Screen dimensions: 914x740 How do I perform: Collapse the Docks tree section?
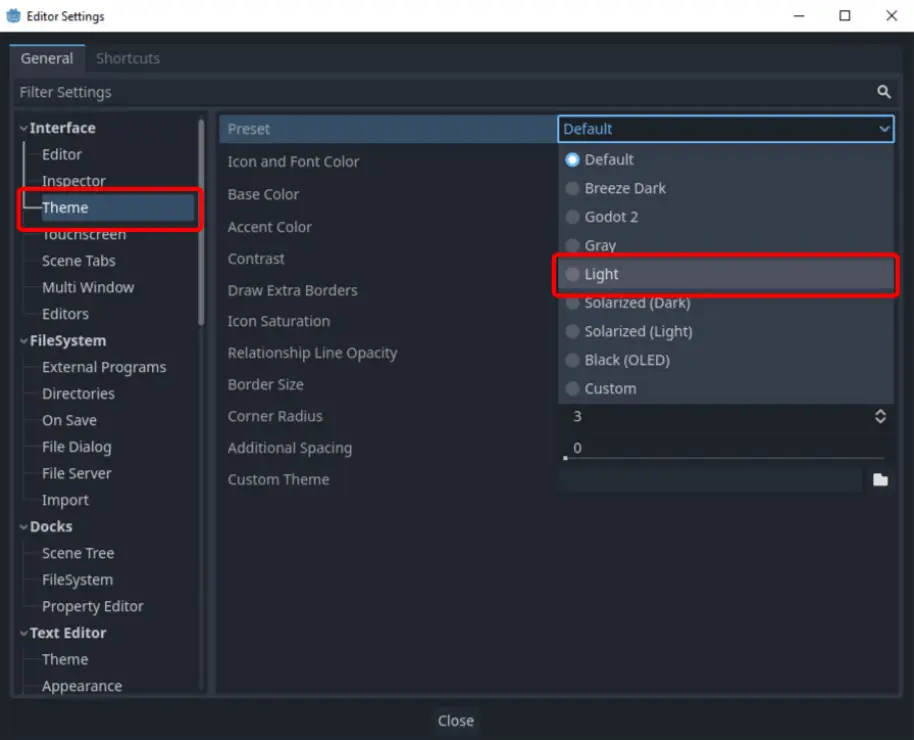click(x=24, y=527)
